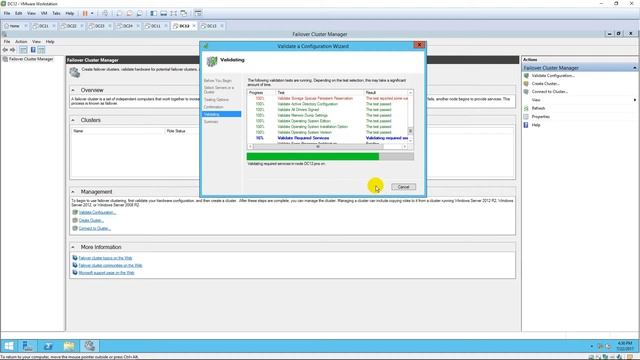Open Action menu in Failover Cluster Manager

click(x=21, y=42)
